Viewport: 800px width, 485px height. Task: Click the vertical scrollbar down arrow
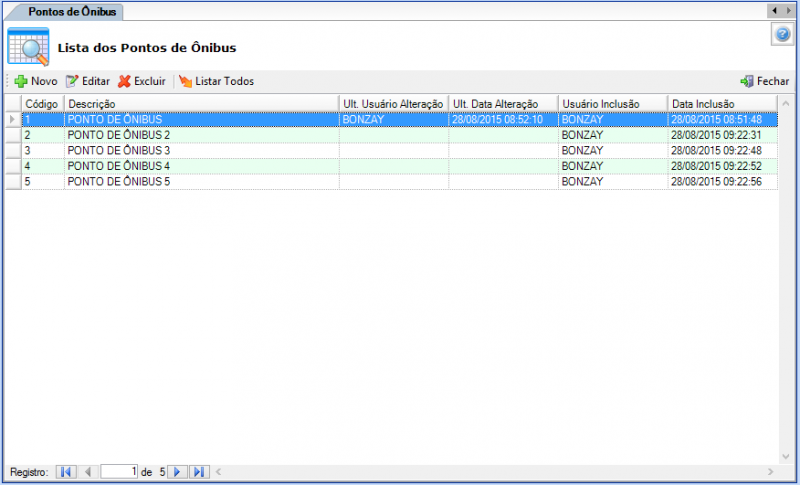click(785, 456)
